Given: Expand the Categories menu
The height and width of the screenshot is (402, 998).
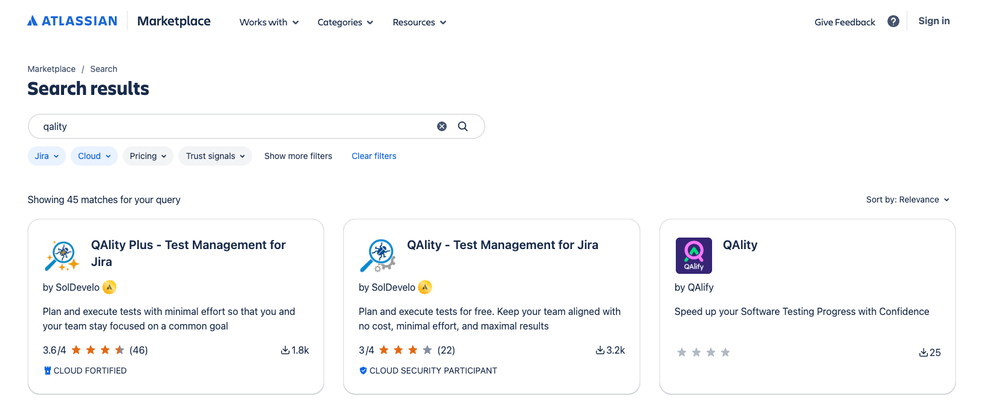Looking at the screenshot, I should (346, 22).
